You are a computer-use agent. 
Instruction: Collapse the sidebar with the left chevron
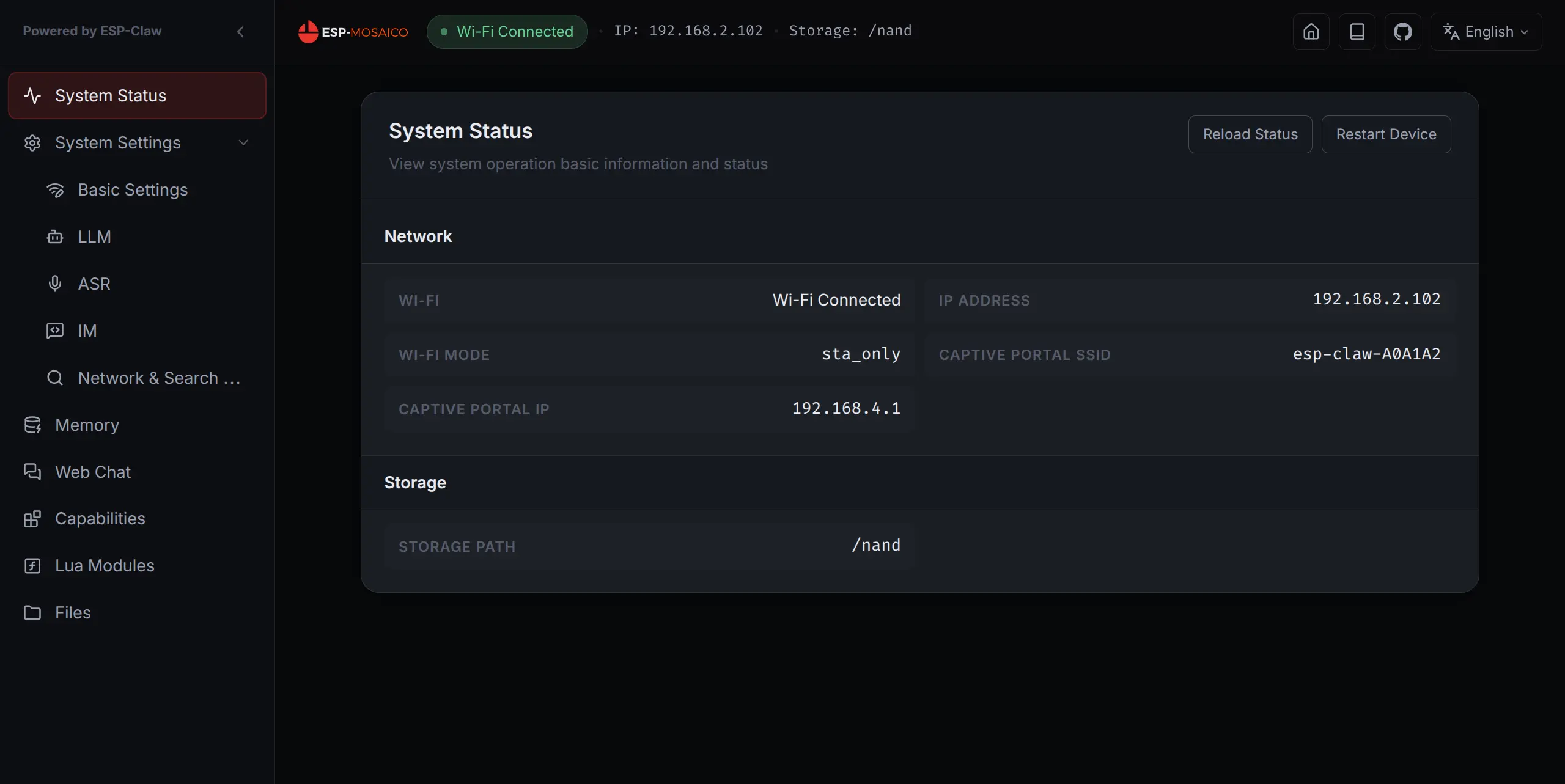click(240, 32)
